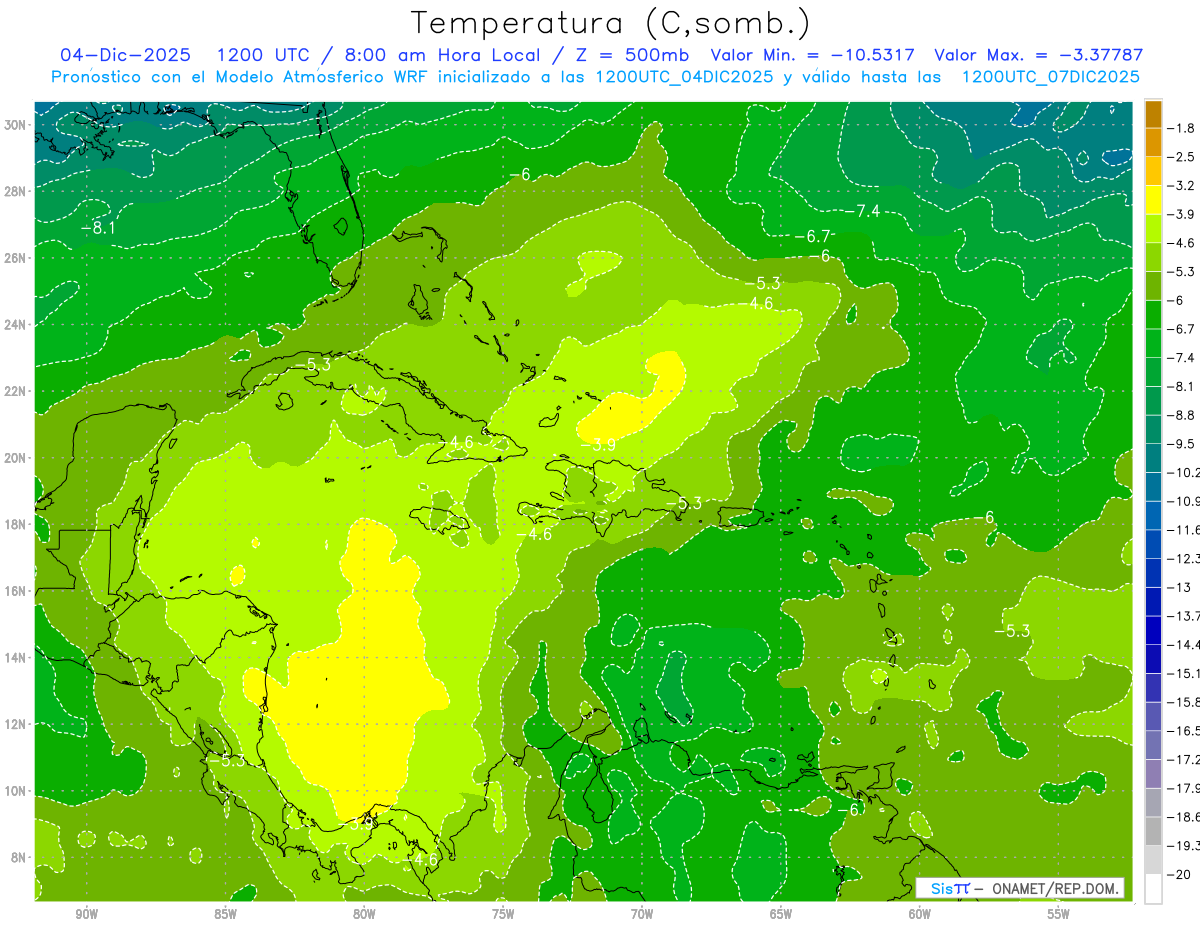Click the "55W" longitude axis label
The width and height of the screenshot is (1200, 927).
click(x=1059, y=913)
